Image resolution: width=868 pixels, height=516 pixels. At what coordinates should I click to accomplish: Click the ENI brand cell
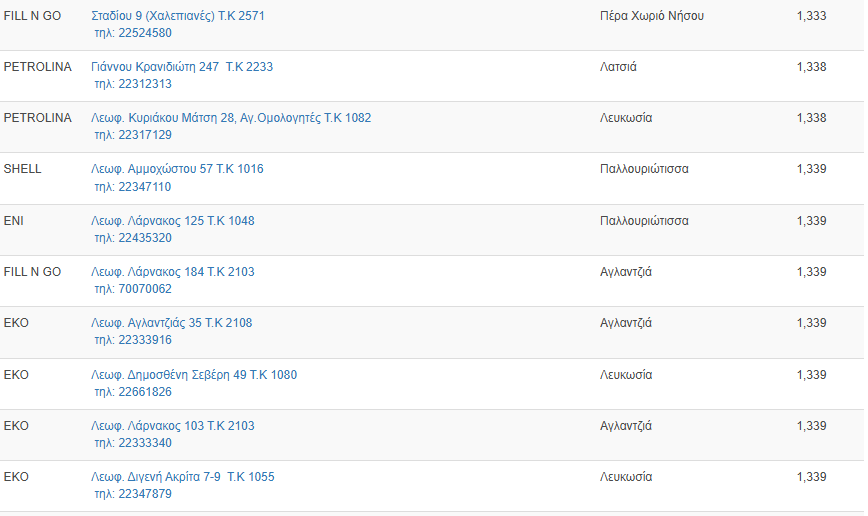coord(14,221)
